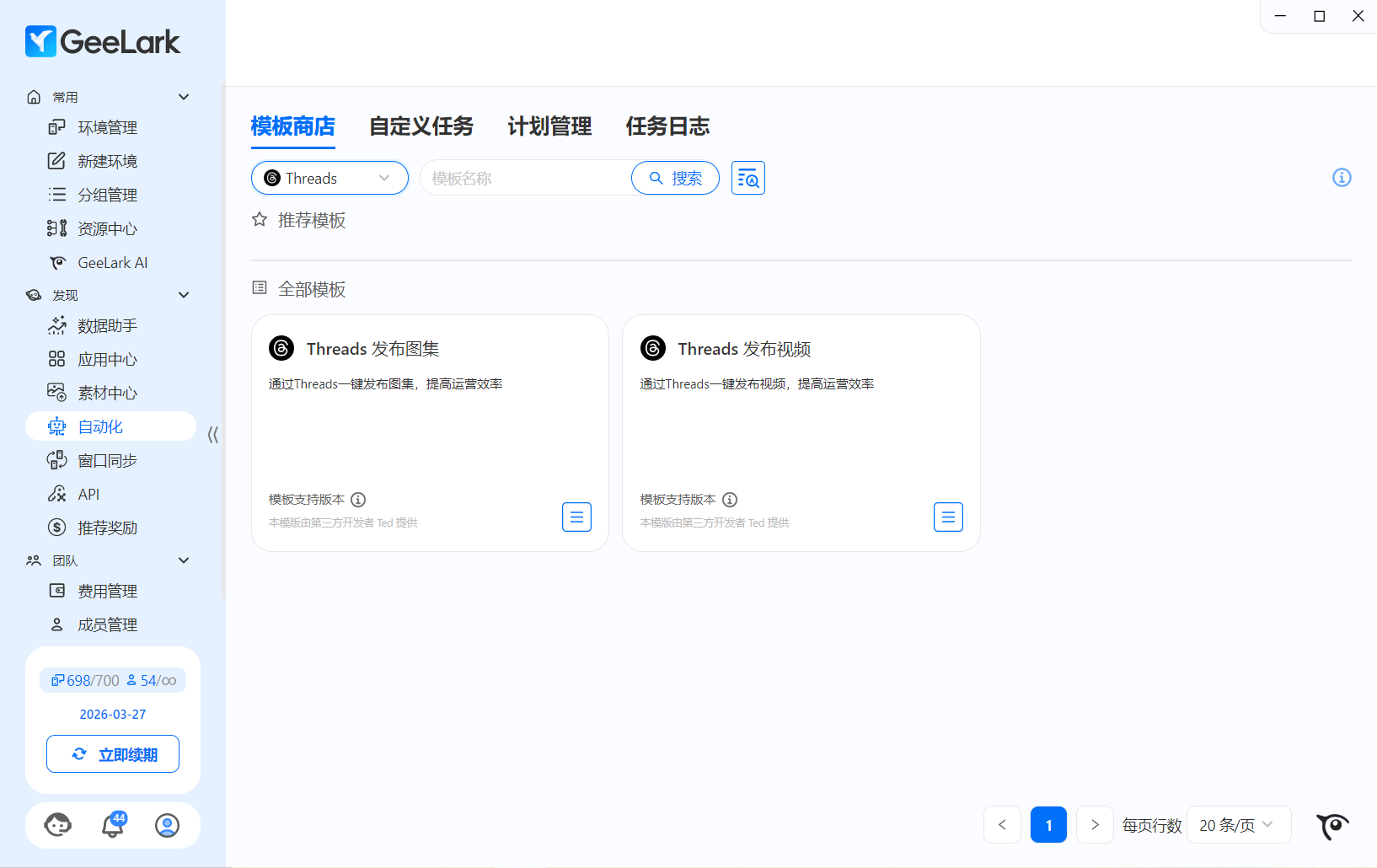Click the 搜索 search button
The width and height of the screenshot is (1377, 868).
(x=675, y=178)
